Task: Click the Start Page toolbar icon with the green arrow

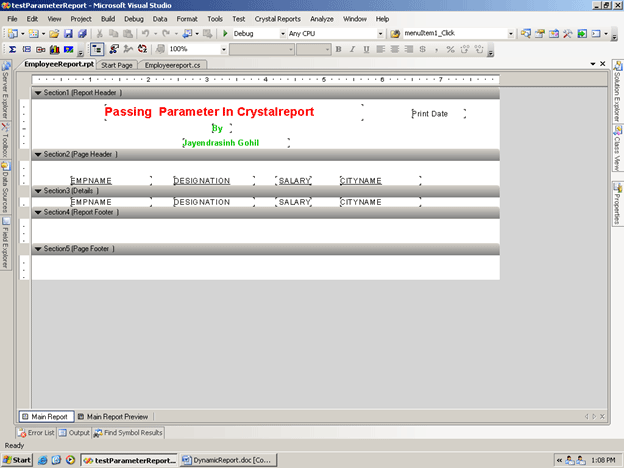Action: (x=582, y=34)
